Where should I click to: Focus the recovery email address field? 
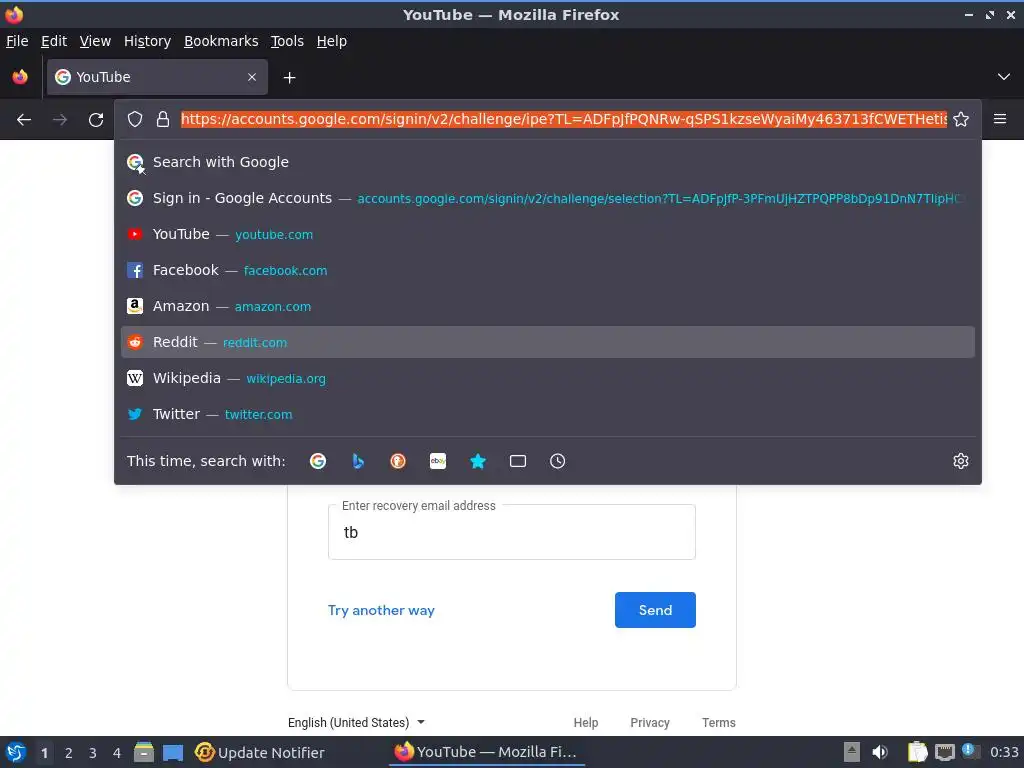tap(512, 532)
